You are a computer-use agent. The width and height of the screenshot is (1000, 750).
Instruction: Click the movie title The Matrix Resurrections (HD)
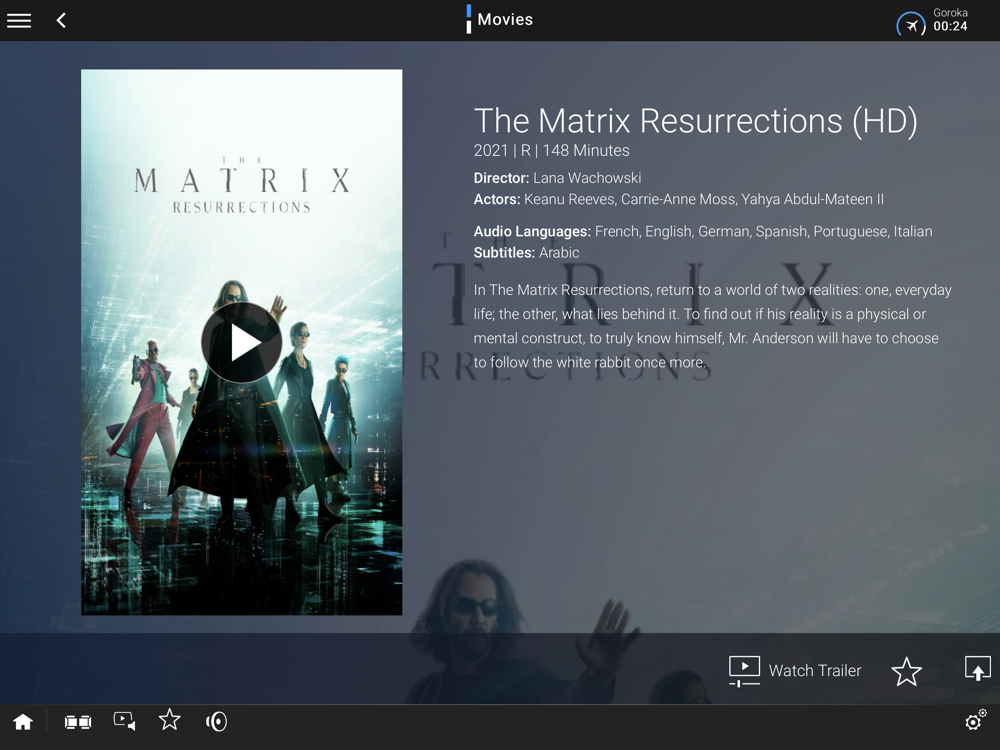pyautogui.click(x=696, y=121)
